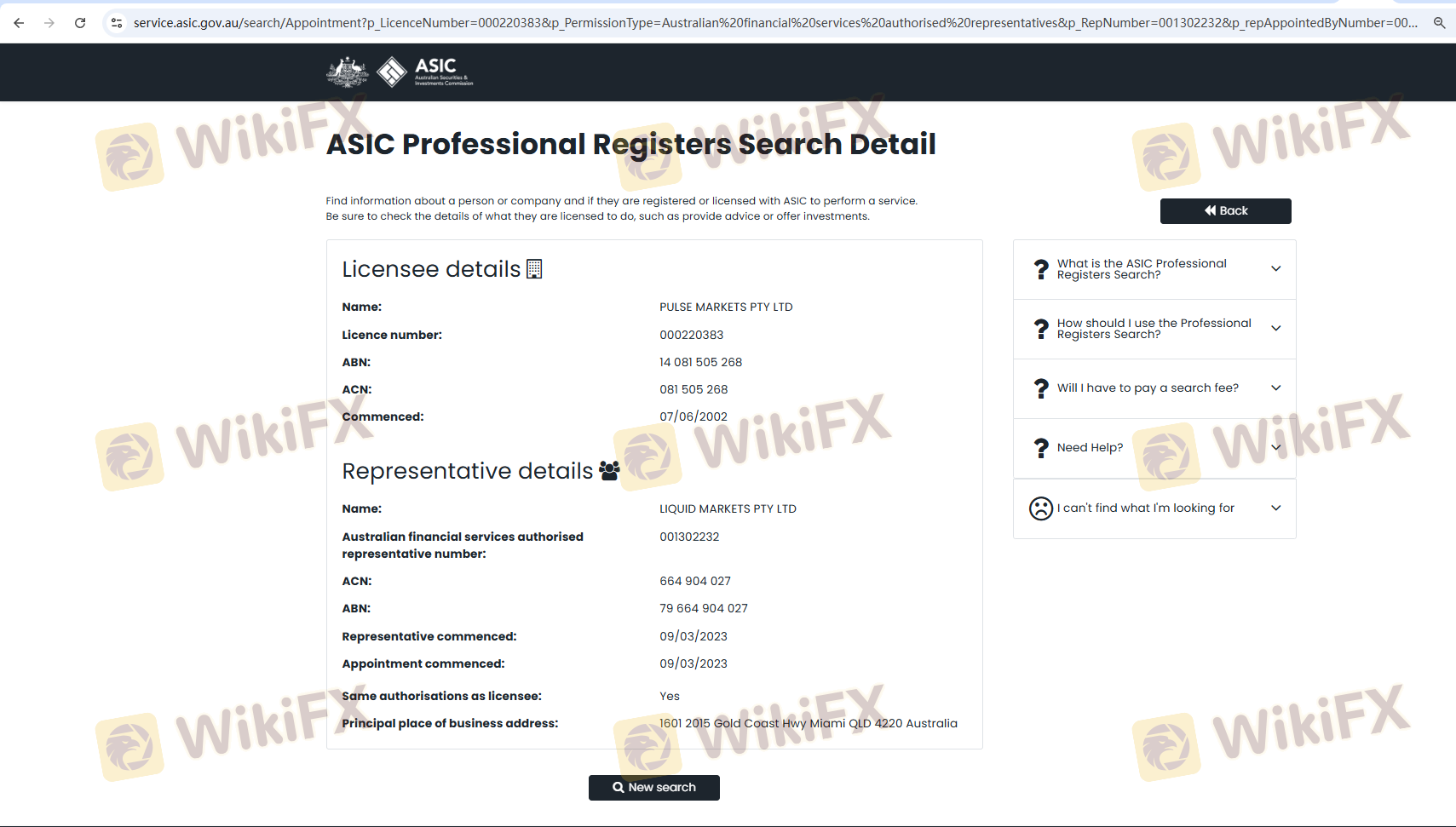Expand the 'Need Help?' section
The width and height of the screenshot is (1456, 827).
tap(1275, 448)
